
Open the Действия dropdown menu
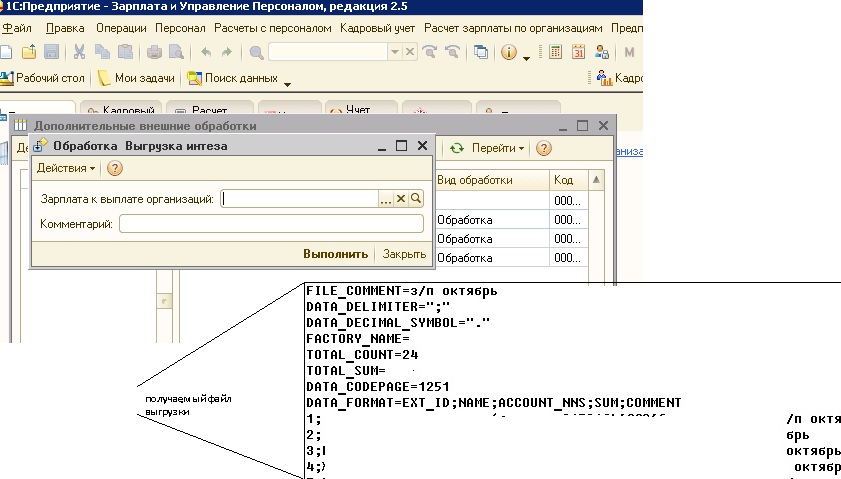(66, 168)
